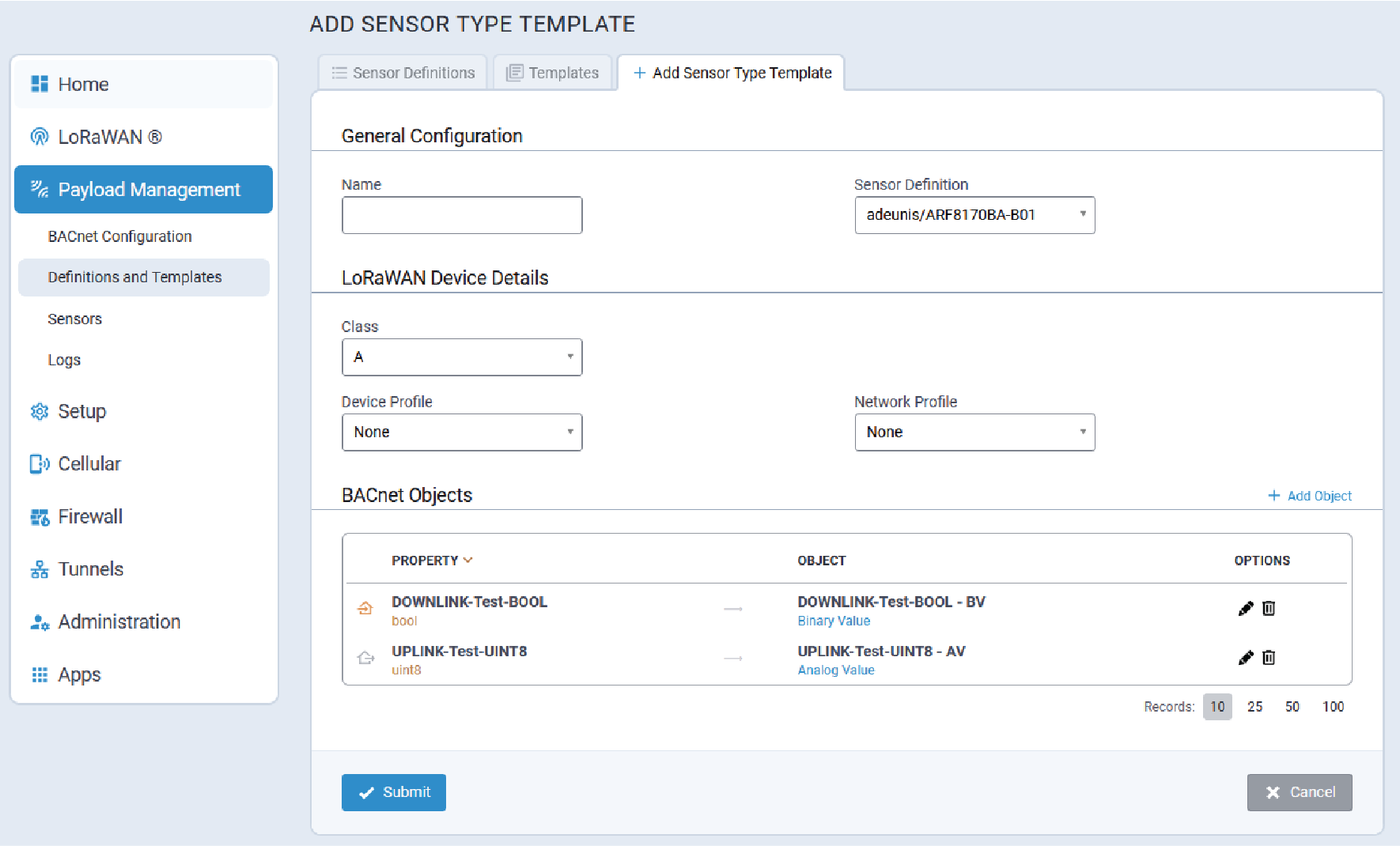Click the Firewall icon in sidebar
This screenshot has height=846, width=1400.
pos(39,517)
